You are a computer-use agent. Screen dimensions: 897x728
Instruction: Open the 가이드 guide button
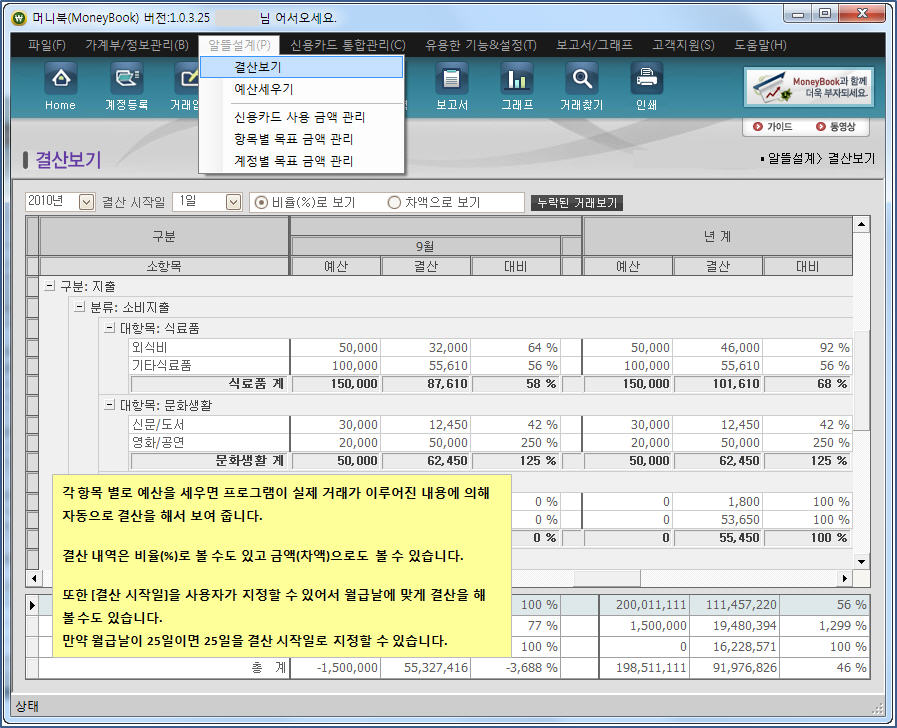point(773,127)
